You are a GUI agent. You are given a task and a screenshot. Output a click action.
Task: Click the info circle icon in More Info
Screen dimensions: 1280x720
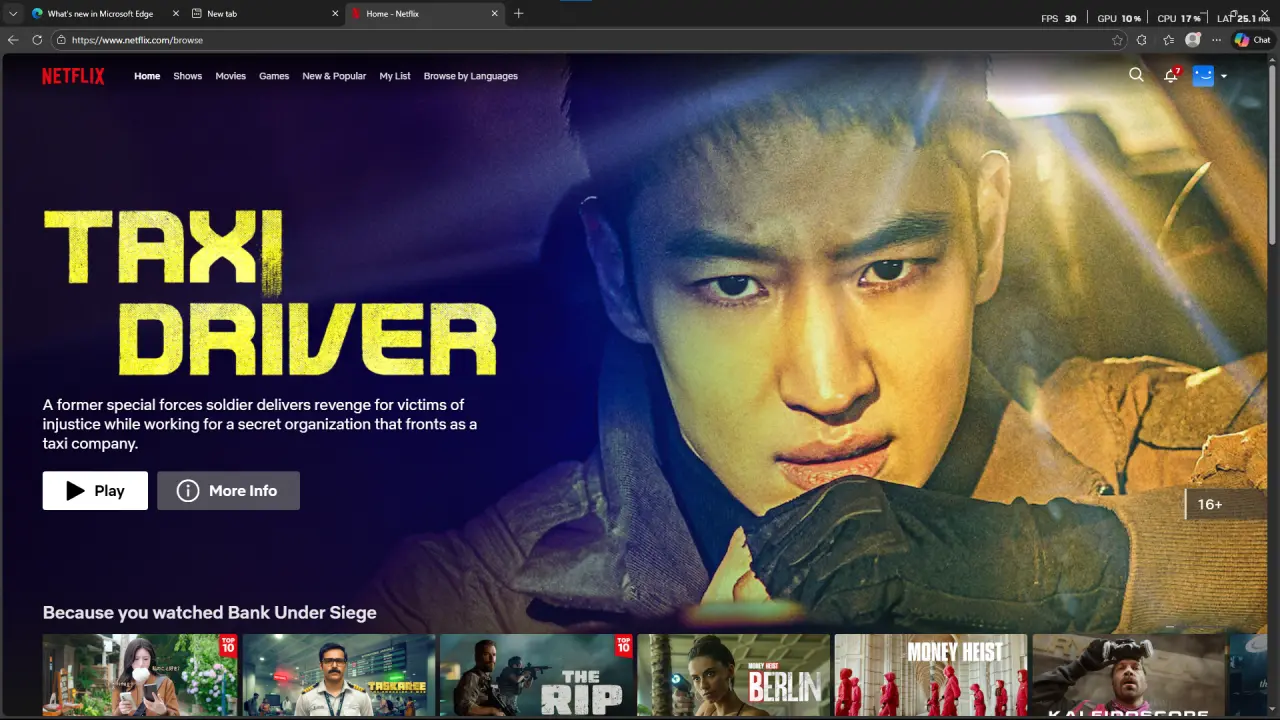[188, 491]
